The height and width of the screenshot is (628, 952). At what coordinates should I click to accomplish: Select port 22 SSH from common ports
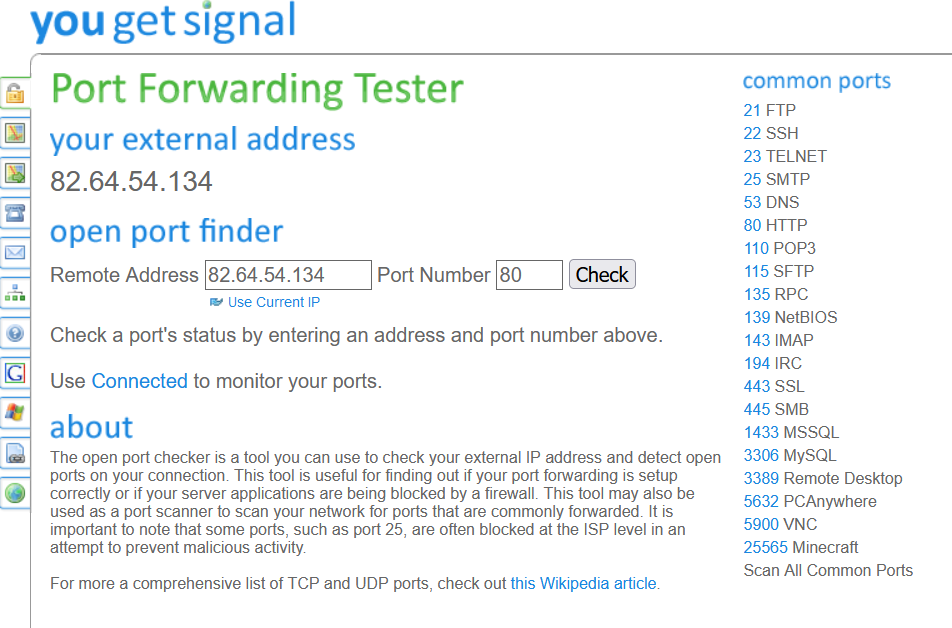771,133
